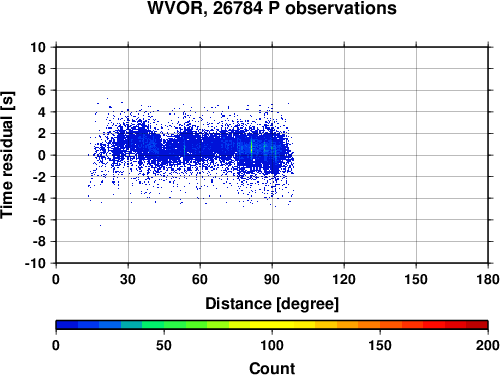Click the 'Count' colorbar label
This screenshot has width=500, height=375.
(272, 368)
